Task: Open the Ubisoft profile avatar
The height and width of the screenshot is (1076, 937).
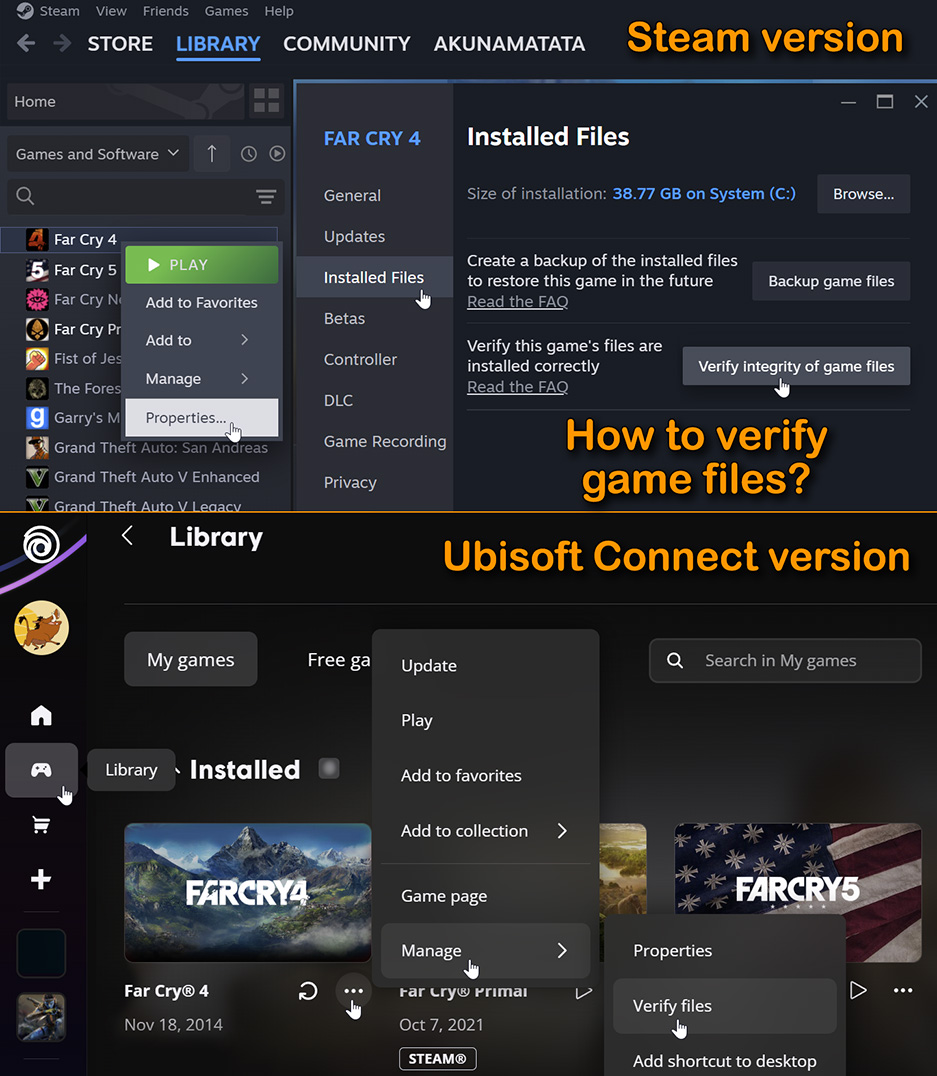Action: tap(41, 628)
